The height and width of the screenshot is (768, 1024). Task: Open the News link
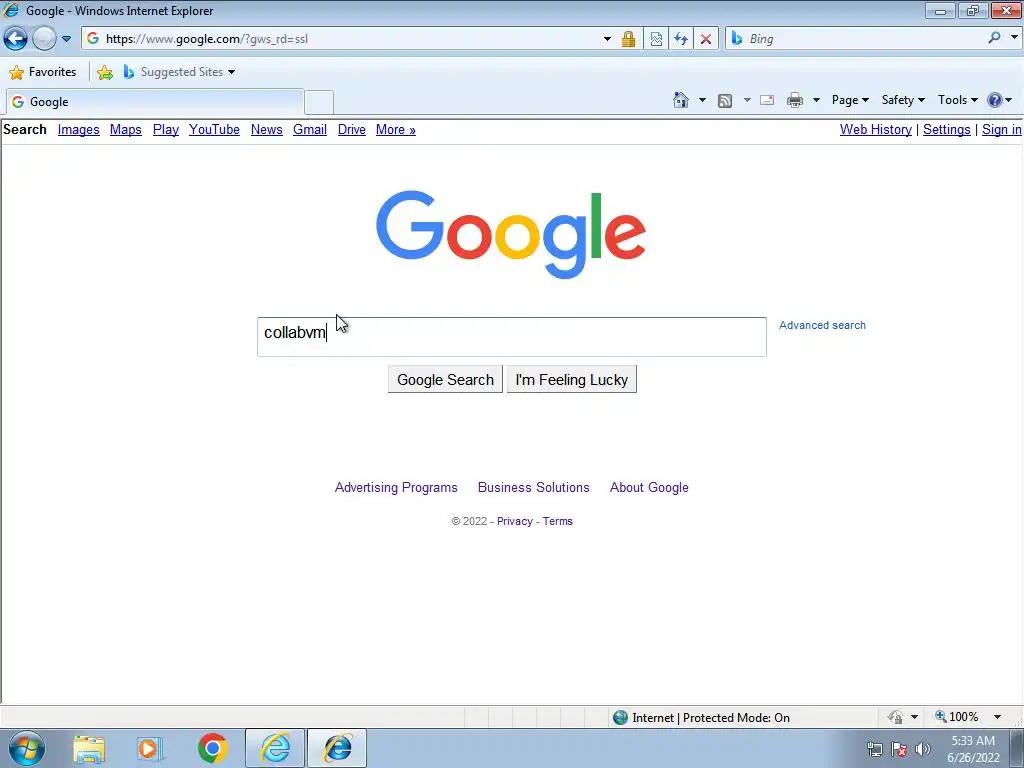pyautogui.click(x=266, y=129)
